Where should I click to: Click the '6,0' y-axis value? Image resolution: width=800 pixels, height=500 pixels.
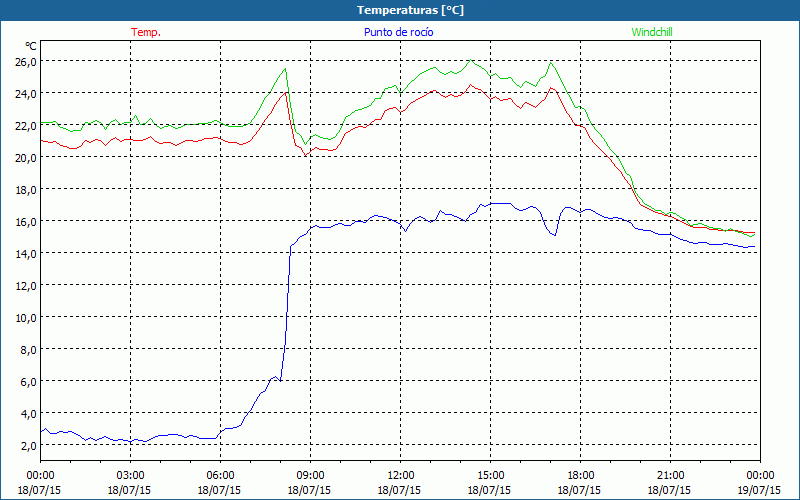point(28,382)
